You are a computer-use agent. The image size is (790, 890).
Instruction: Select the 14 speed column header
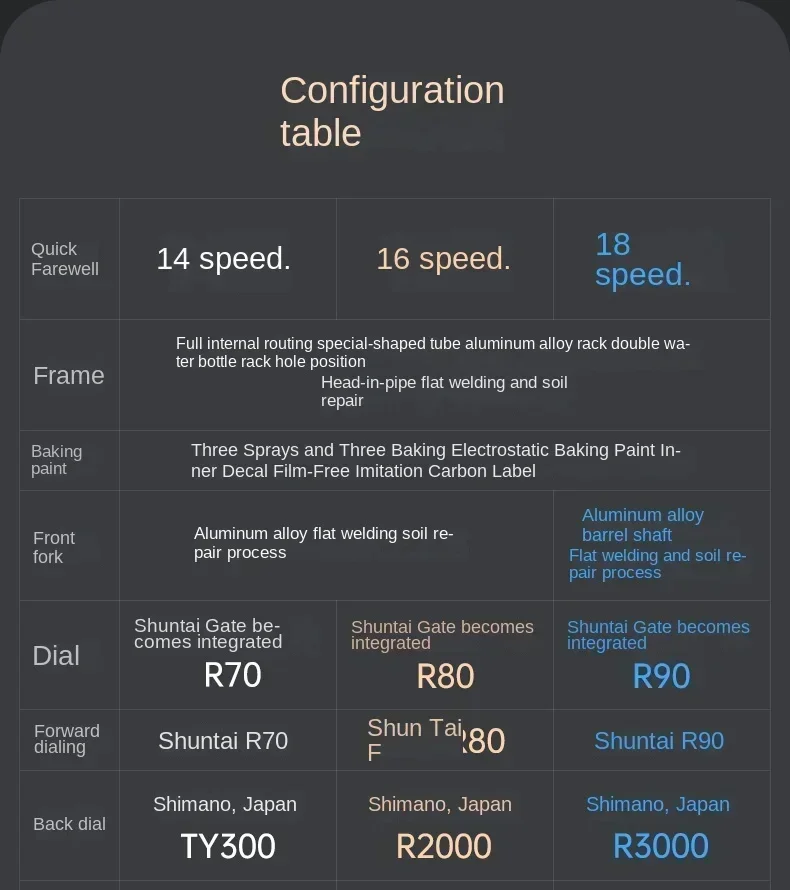click(223, 259)
